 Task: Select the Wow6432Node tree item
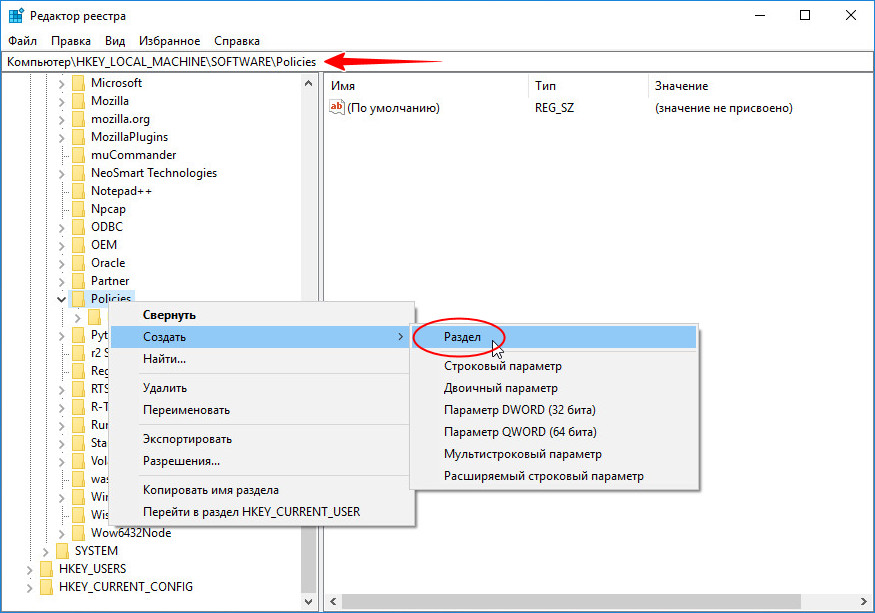click(x=131, y=533)
